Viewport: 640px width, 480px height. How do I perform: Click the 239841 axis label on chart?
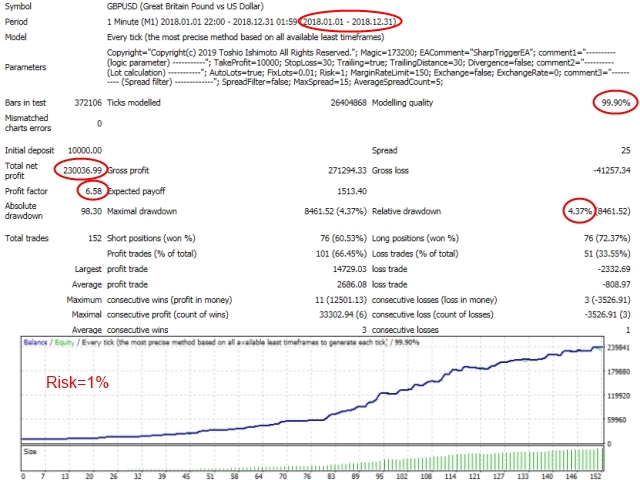click(x=619, y=348)
